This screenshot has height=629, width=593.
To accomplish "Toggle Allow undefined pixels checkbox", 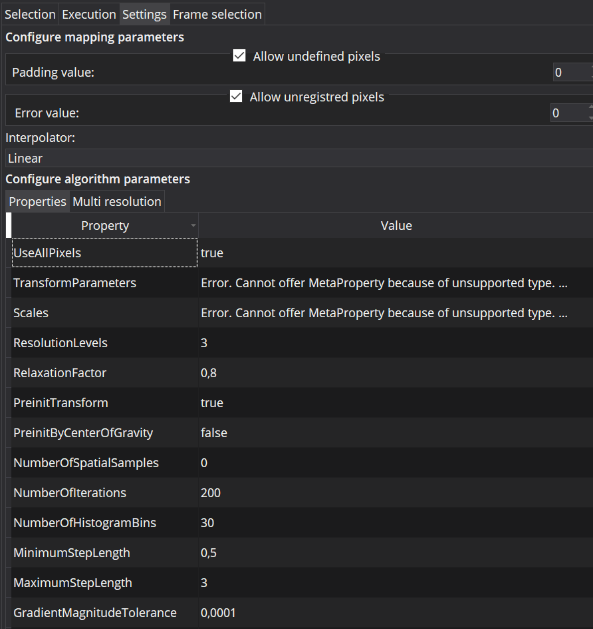I will tap(239, 56).
